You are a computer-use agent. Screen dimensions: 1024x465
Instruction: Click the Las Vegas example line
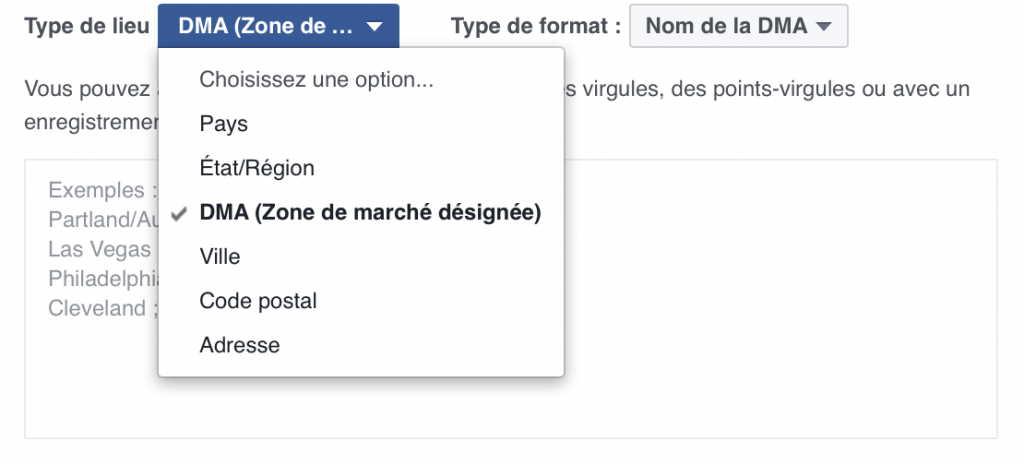[x=100, y=249]
